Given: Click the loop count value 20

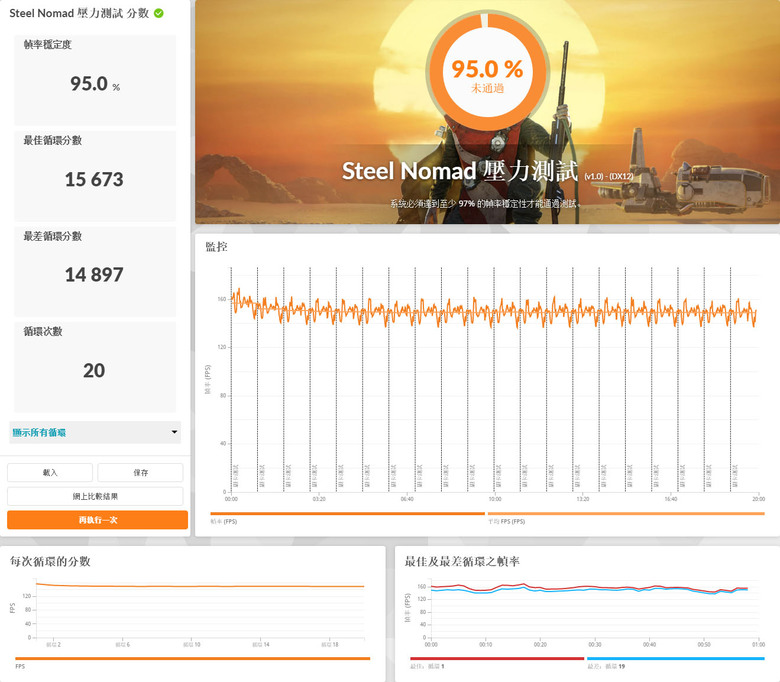Looking at the screenshot, I should pyautogui.click(x=94, y=371).
